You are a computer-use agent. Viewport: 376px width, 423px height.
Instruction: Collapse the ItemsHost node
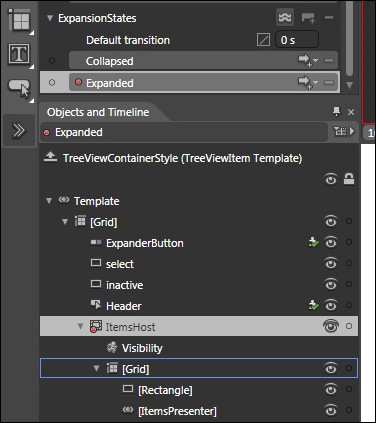(x=81, y=326)
